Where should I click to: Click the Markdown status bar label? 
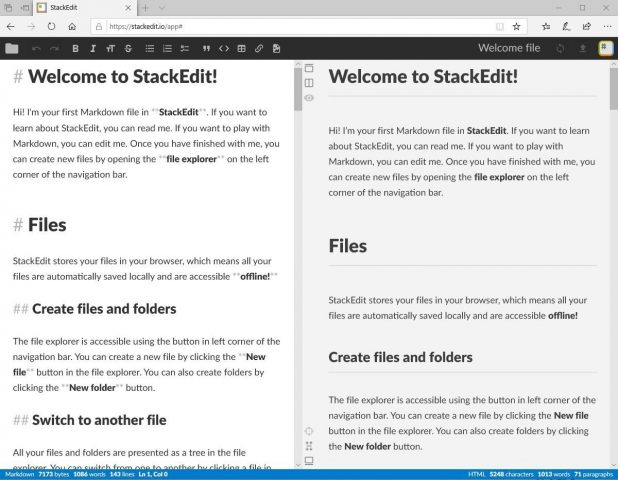pyautogui.click(x=20, y=474)
